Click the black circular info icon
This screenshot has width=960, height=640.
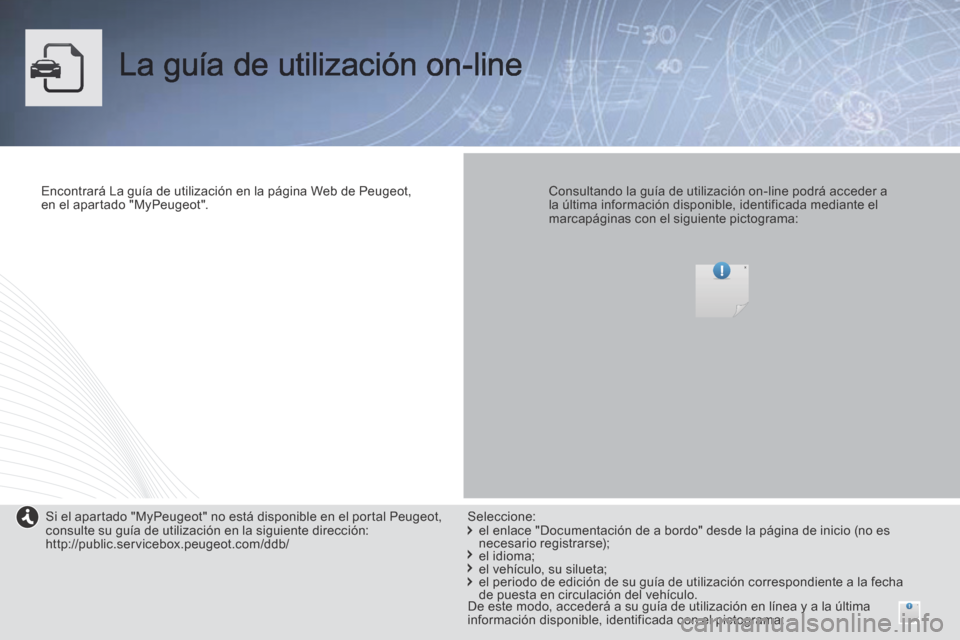click(x=28, y=518)
